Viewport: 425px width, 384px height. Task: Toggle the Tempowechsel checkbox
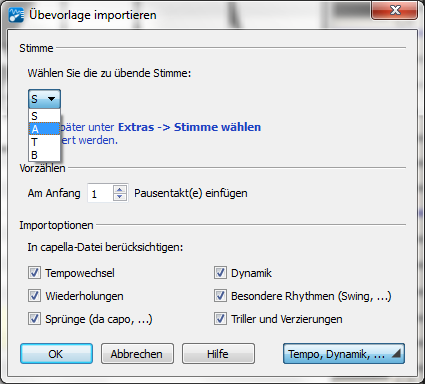point(34,273)
